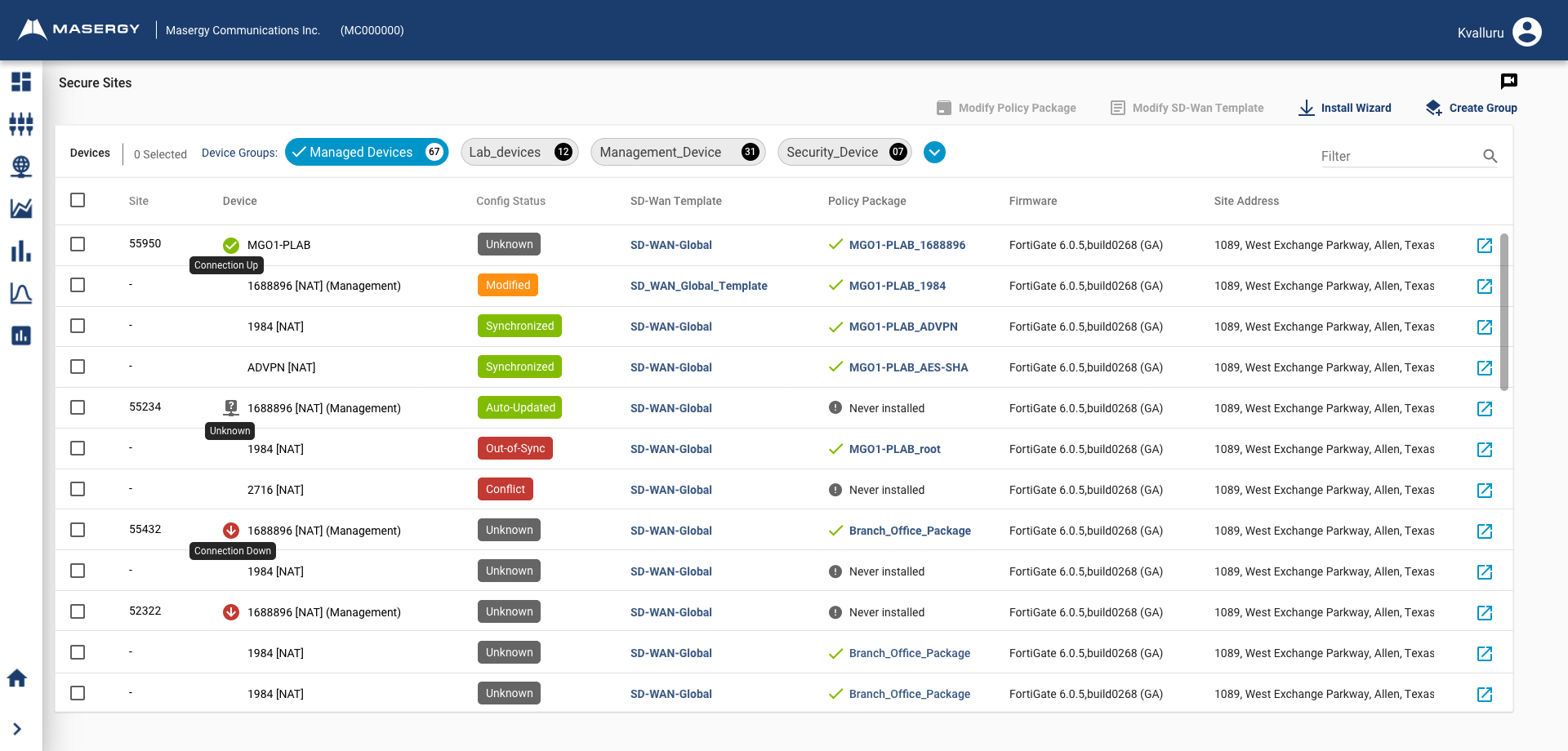1568x751 pixels.
Task: Select the Security_Device group
Action: [x=844, y=152]
